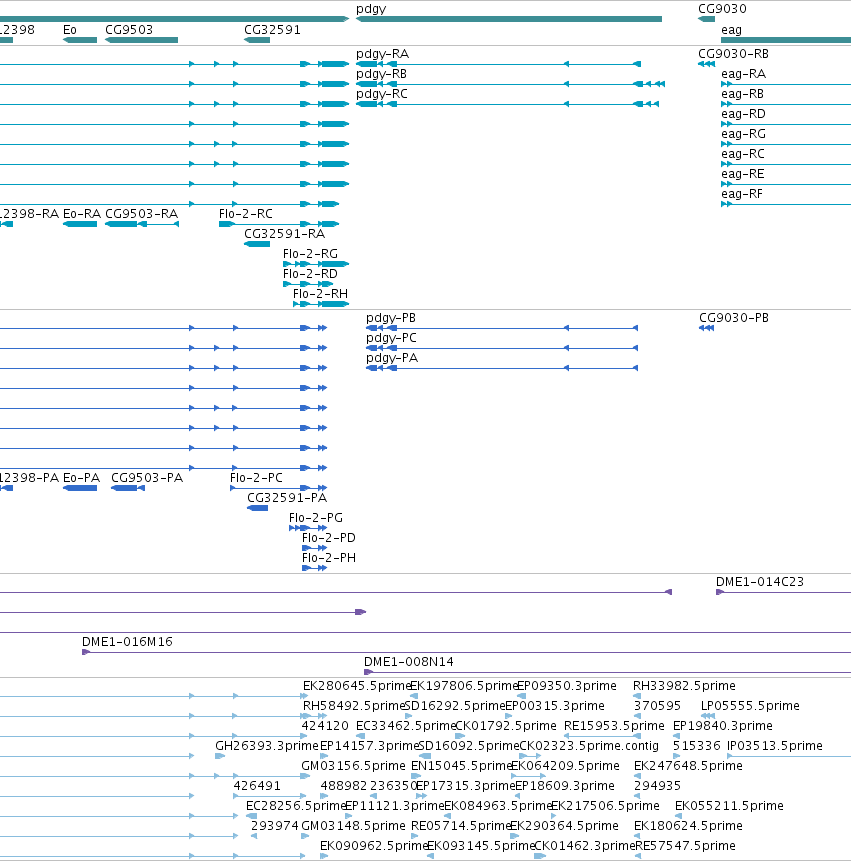Click the pdgy-PB protein label
The image size is (851, 861).
click(x=391, y=318)
